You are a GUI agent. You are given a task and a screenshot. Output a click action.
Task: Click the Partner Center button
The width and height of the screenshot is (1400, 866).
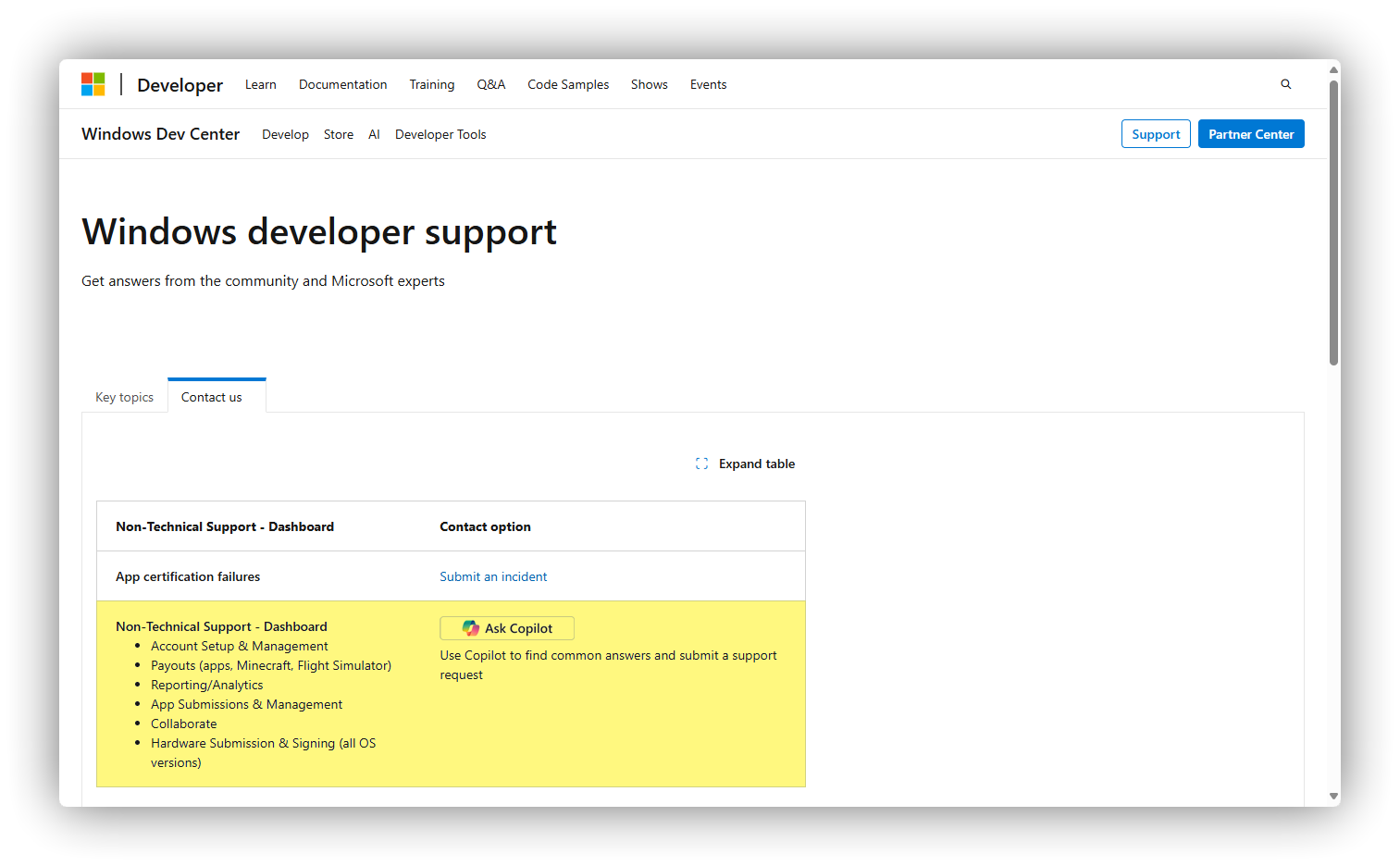tap(1251, 134)
